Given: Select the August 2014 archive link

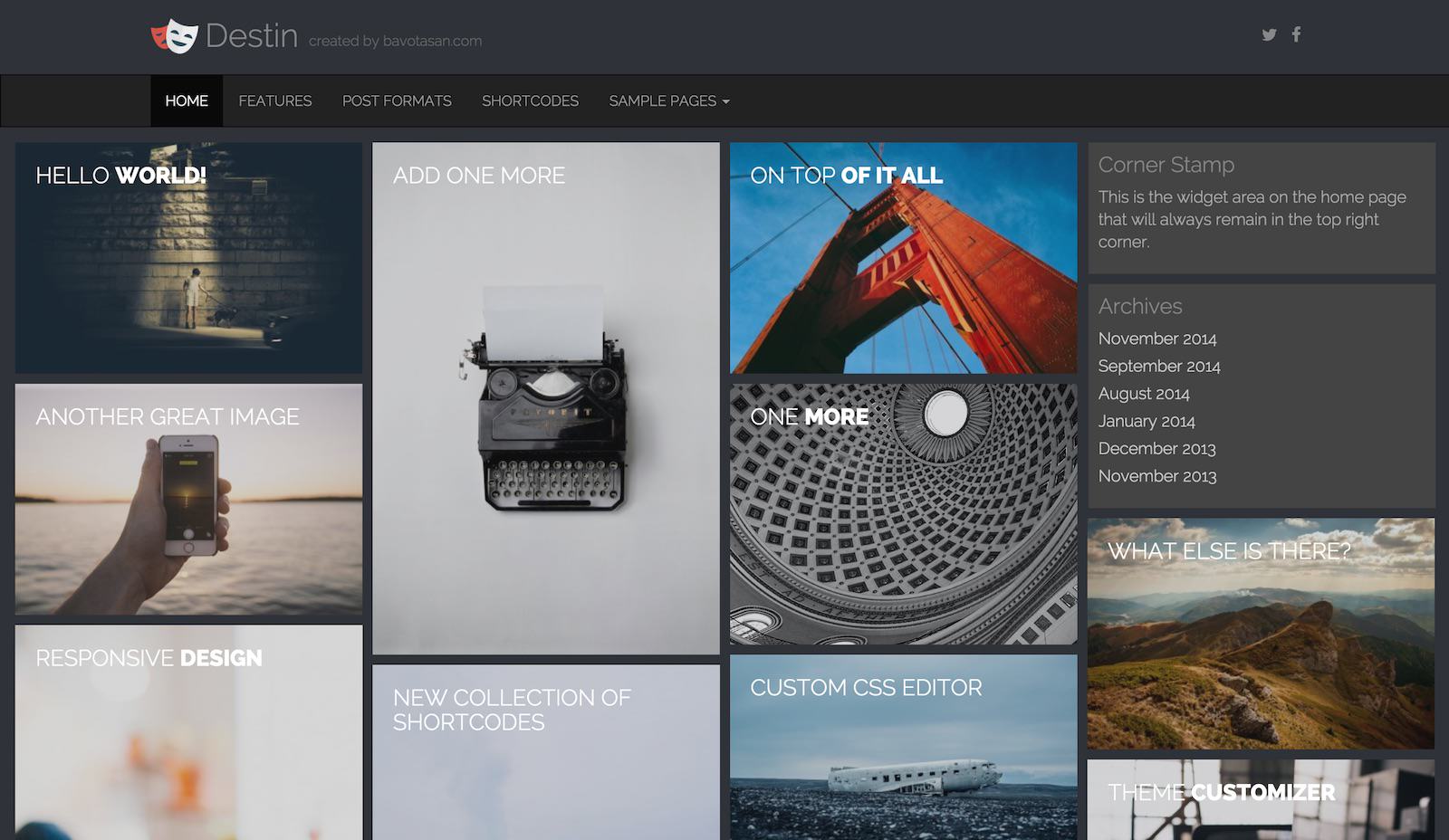Looking at the screenshot, I should point(1143,394).
